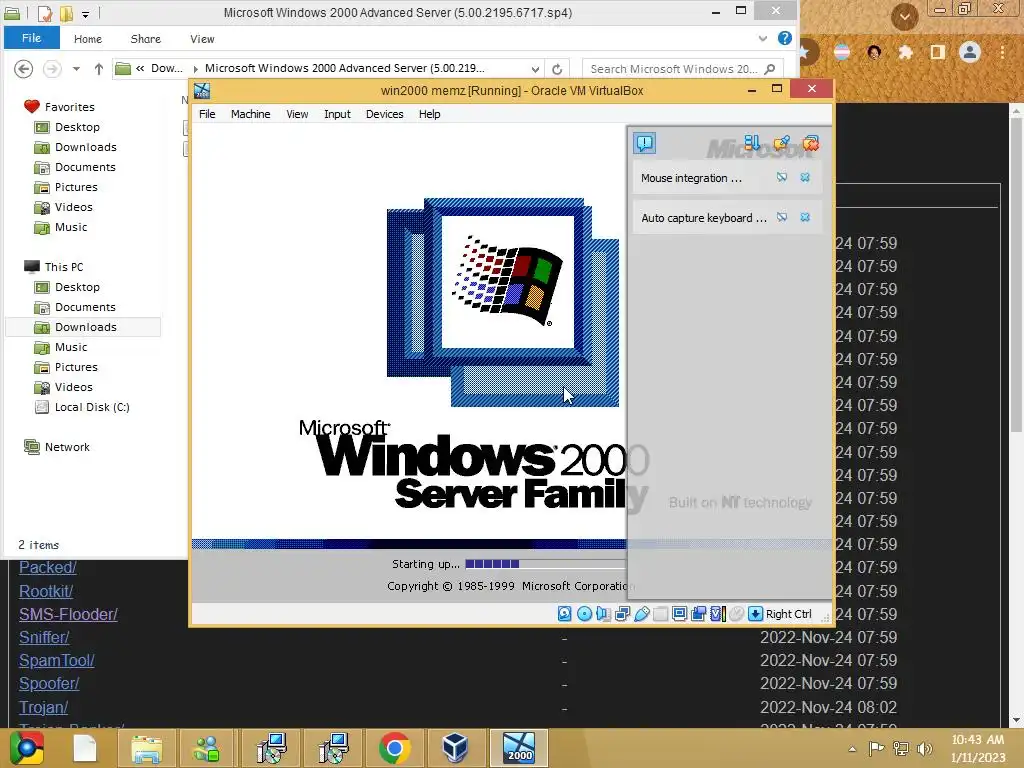Click the Chrome profile avatar icon
Viewport: 1024px width, 768px height.
pos(970,52)
